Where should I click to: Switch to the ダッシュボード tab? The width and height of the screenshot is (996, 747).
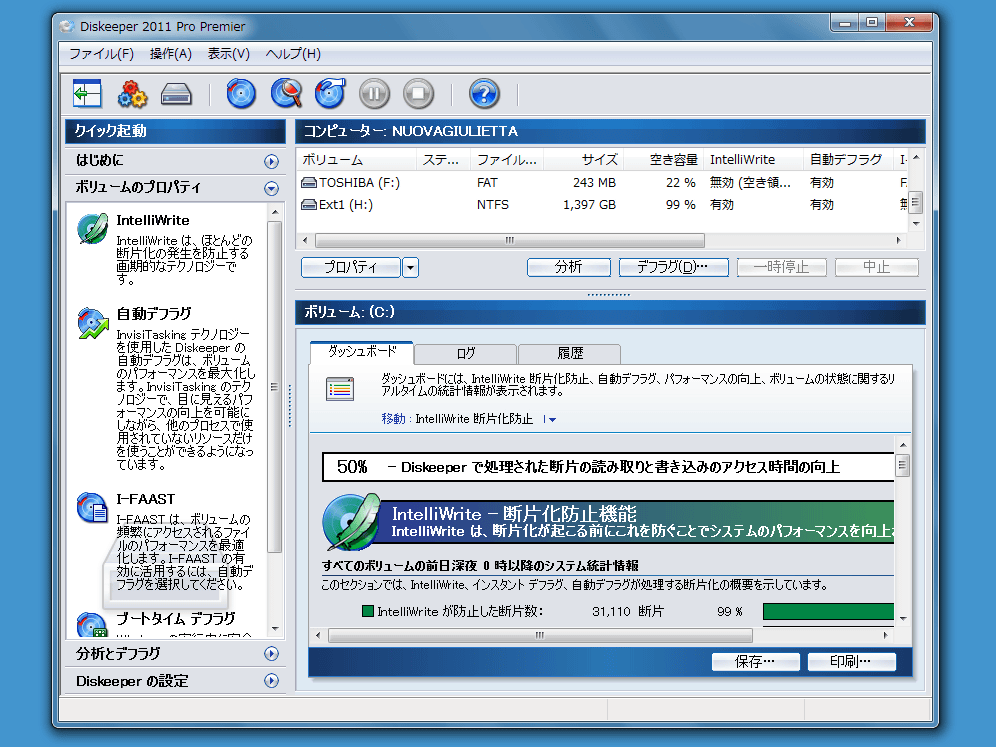(362, 352)
